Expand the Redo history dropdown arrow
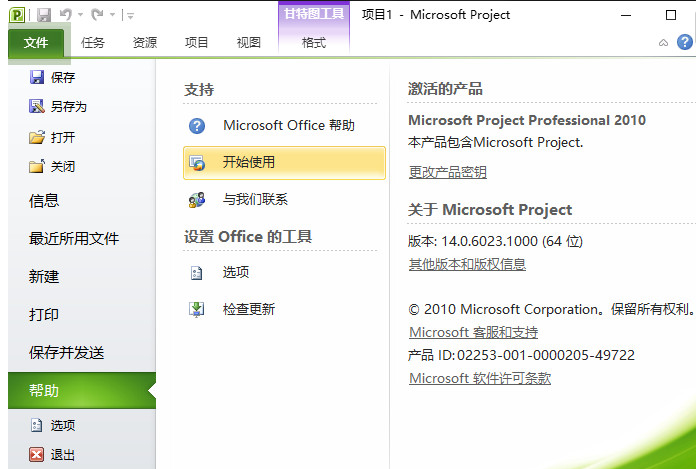696x469 pixels. [113, 16]
